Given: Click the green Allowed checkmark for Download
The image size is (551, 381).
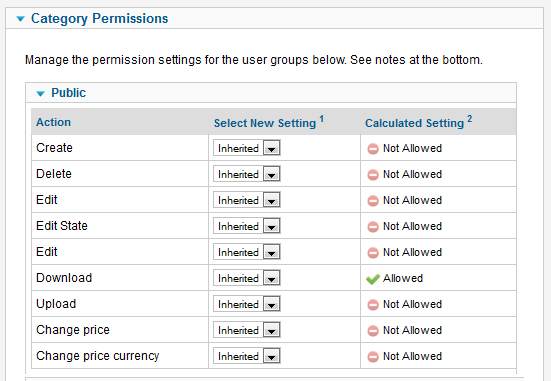Looking at the screenshot, I should point(373,279).
